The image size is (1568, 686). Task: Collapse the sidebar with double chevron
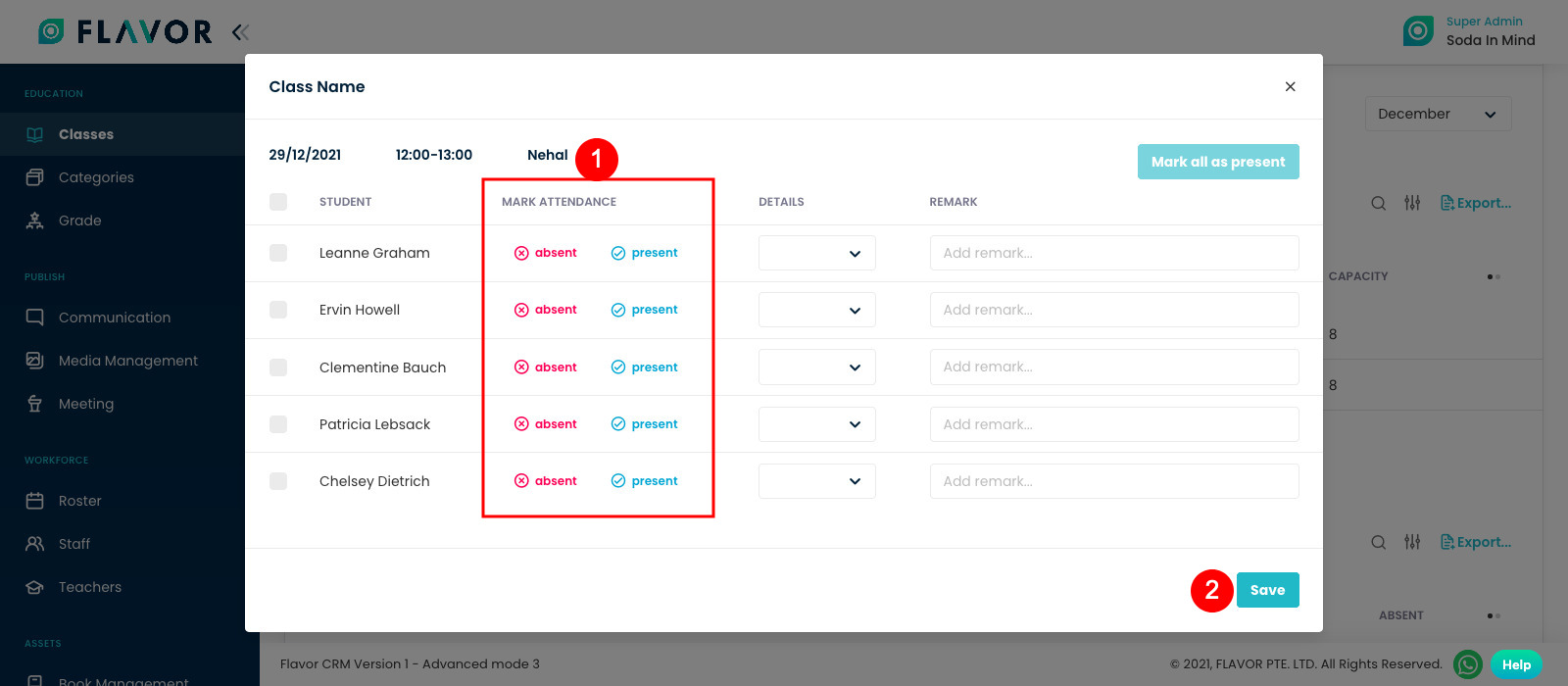click(240, 32)
